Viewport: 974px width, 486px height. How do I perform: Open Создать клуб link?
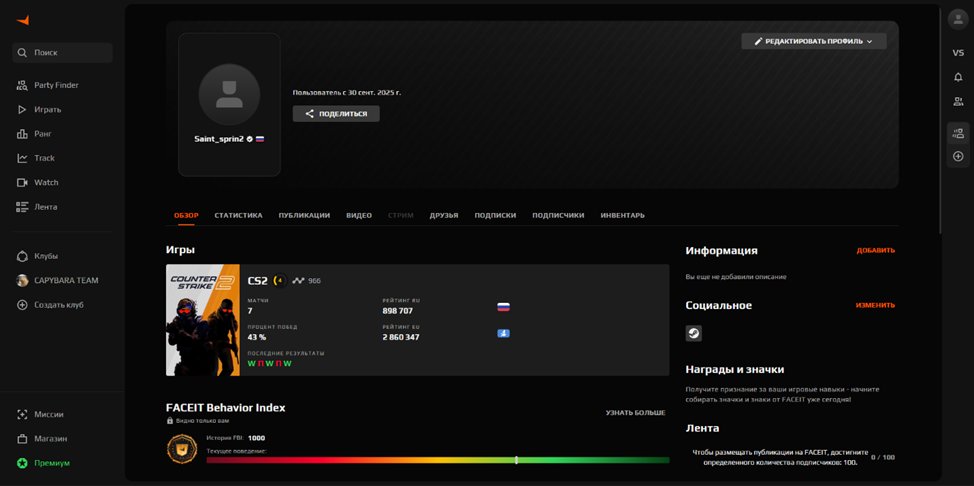[x=58, y=305]
